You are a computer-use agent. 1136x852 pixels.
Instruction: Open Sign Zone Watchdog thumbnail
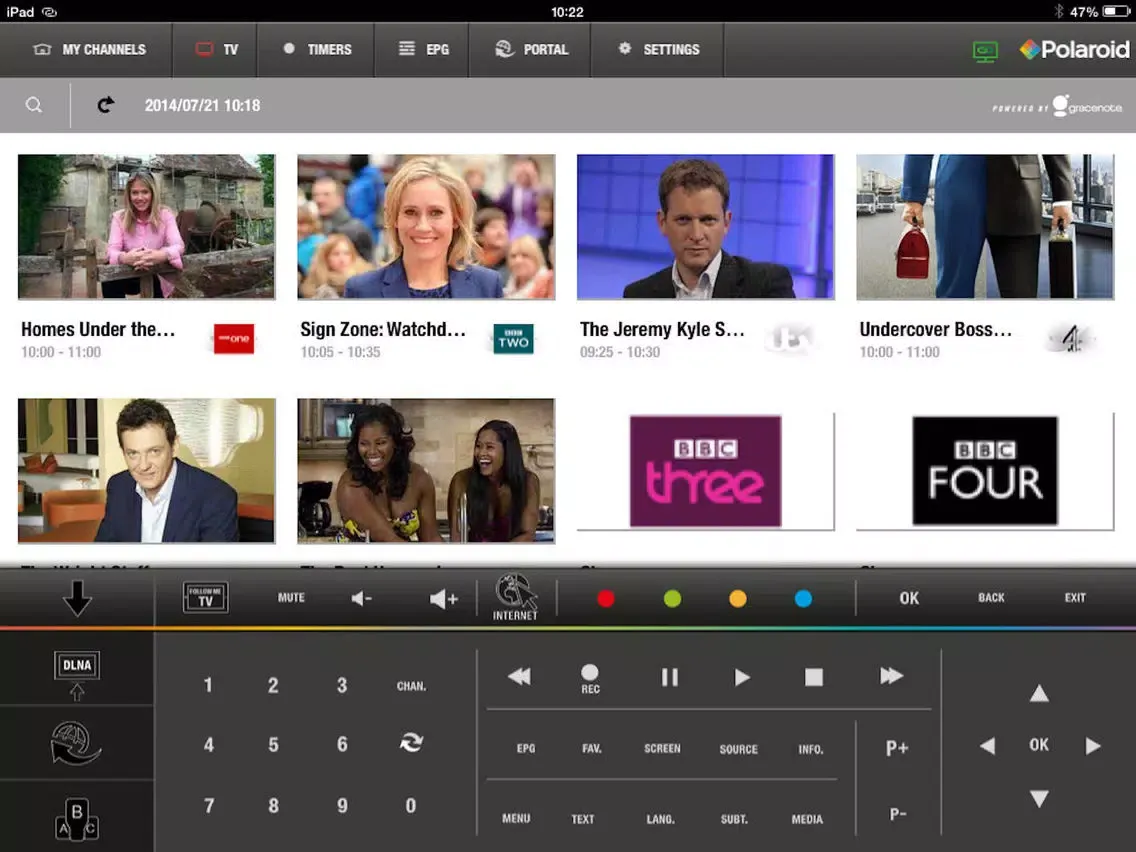point(426,226)
